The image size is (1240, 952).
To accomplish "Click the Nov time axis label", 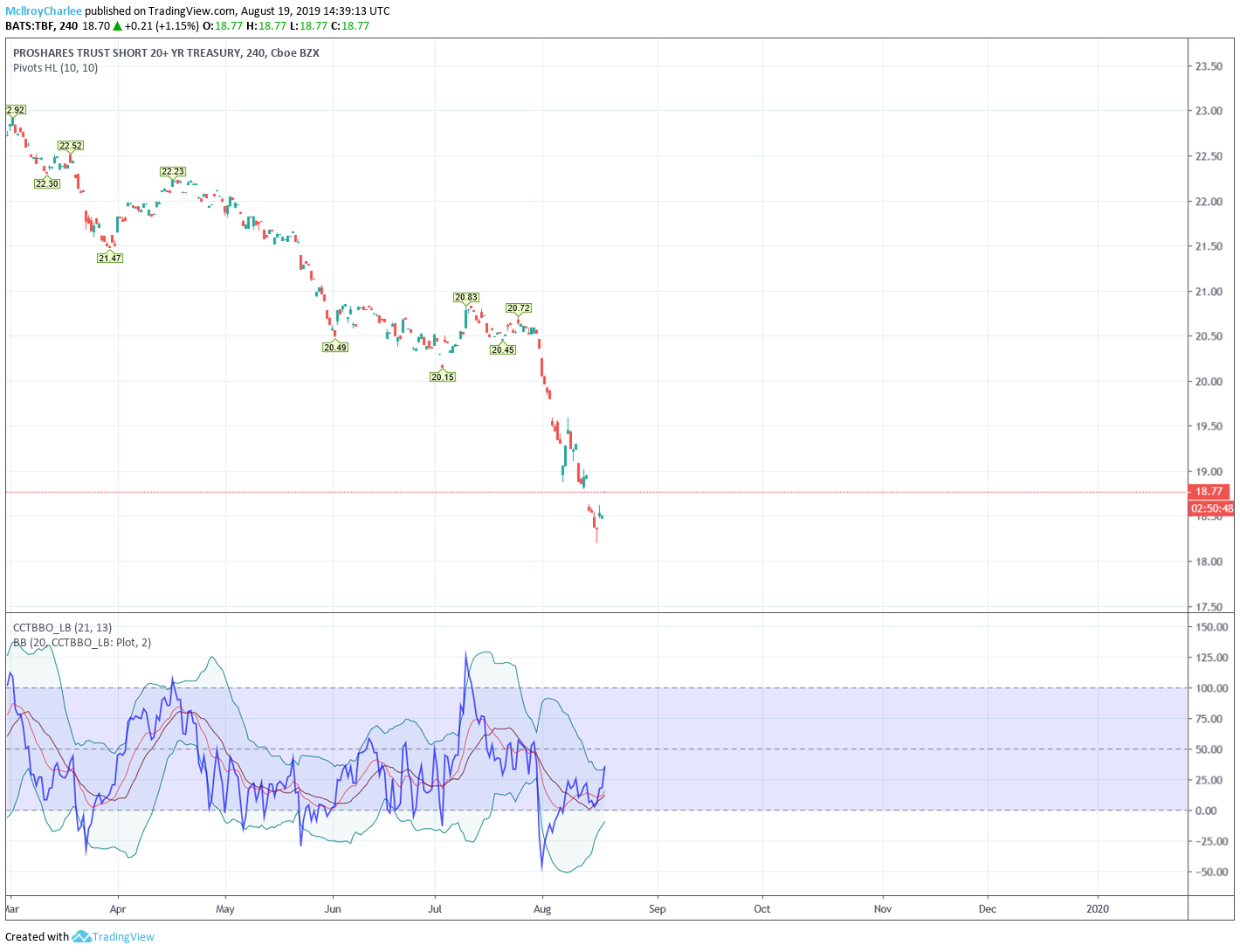I will (883, 908).
